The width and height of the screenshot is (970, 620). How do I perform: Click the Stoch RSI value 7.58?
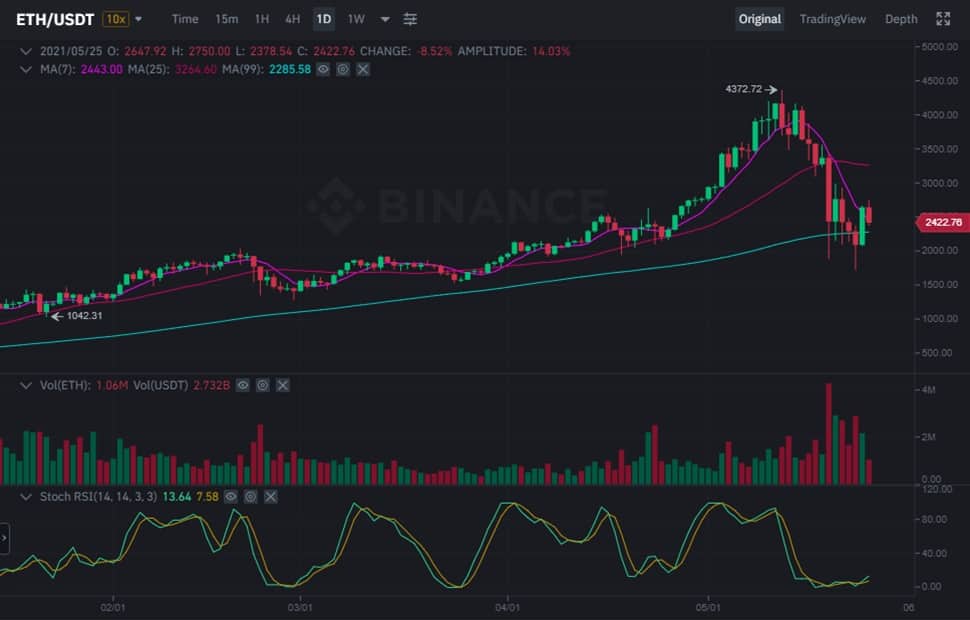pos(207,497)
